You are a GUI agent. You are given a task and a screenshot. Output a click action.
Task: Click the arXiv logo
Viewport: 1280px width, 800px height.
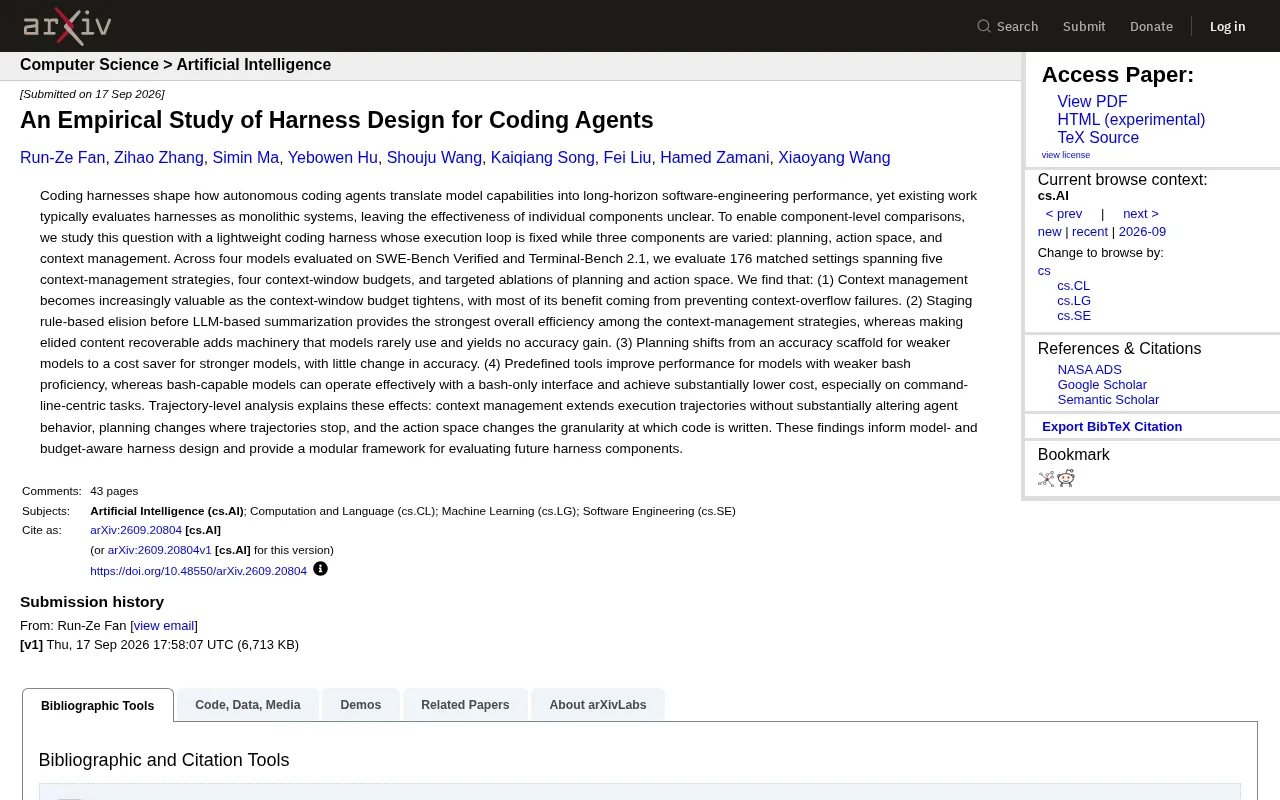point(67,26)
